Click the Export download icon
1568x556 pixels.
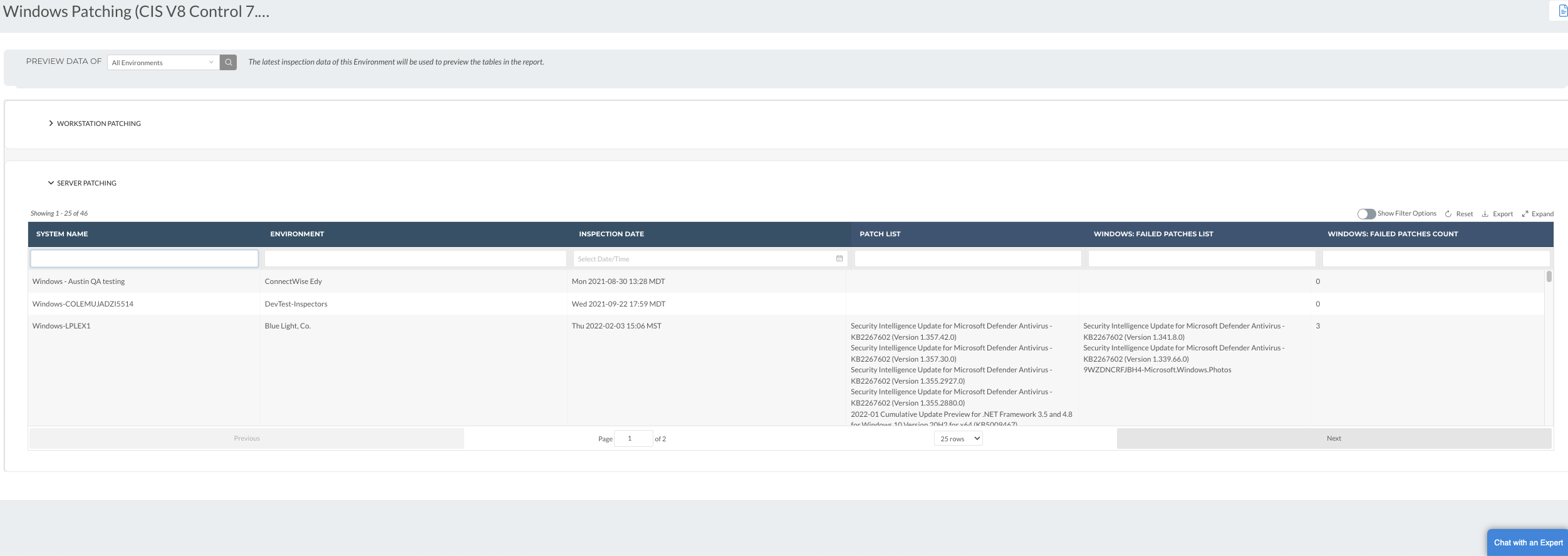pos(1485,214)
